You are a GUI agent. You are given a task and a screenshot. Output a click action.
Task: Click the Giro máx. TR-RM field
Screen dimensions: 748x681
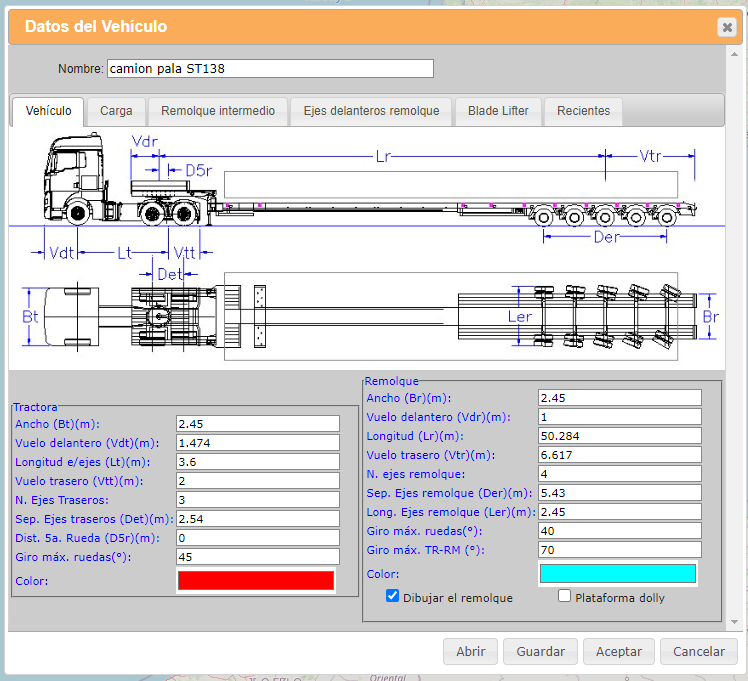pos(619,550)
